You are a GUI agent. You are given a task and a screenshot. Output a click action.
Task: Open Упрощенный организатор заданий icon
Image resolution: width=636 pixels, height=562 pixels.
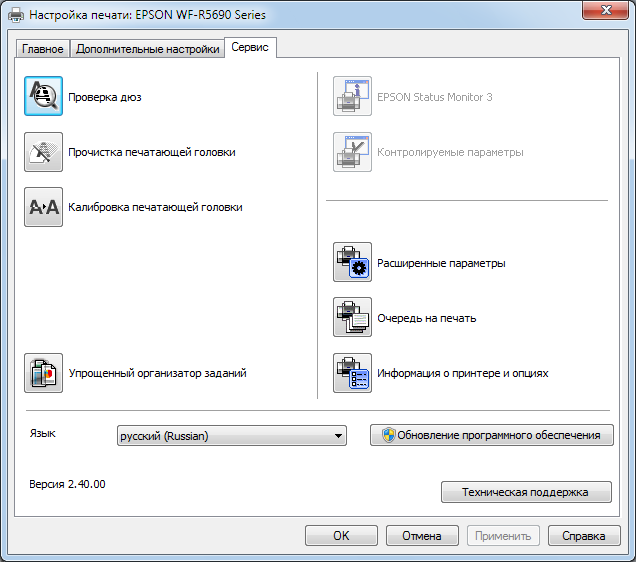(43, 373)
